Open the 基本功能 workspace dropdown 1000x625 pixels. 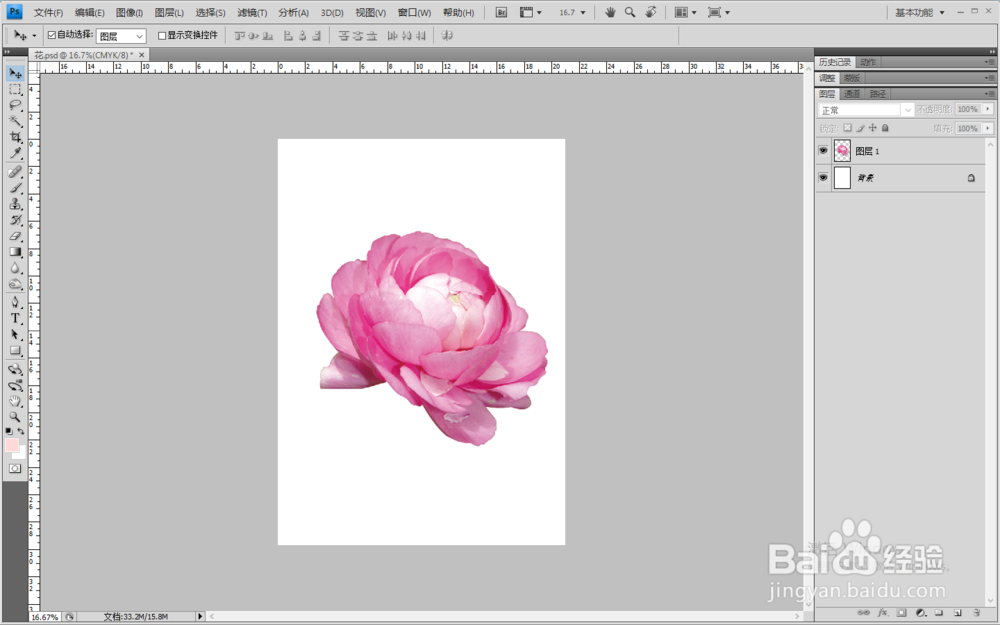point(920,12)
